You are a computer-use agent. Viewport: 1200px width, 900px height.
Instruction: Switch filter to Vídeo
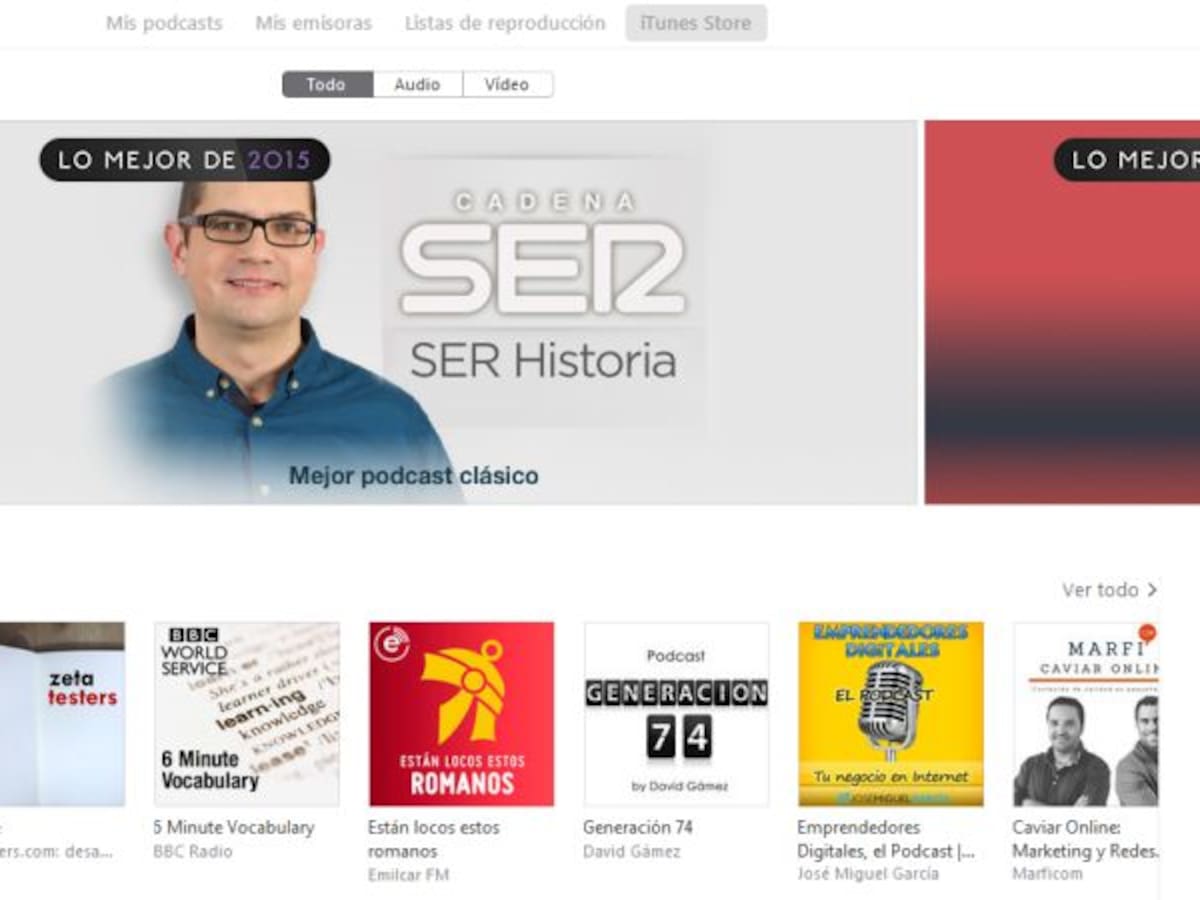click(508, 85)
